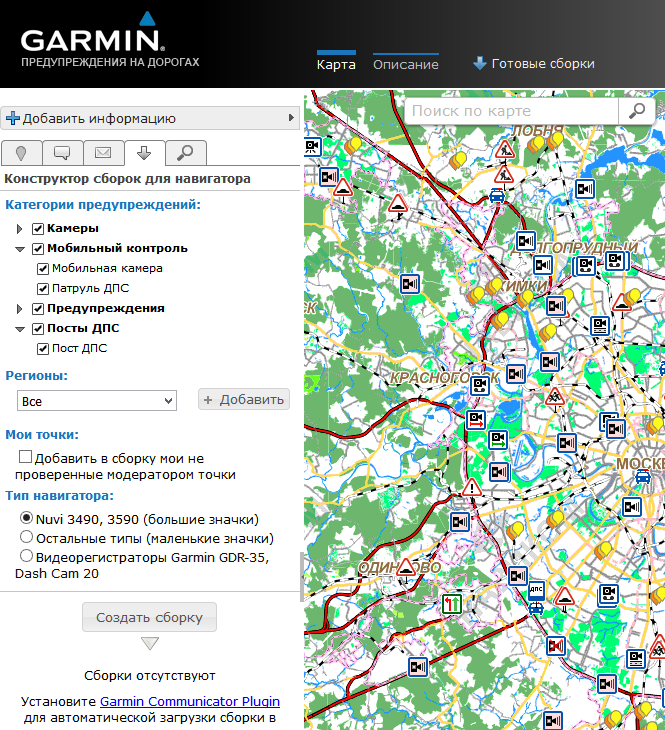Select Остальные типы (маленькие значки) radio option

(x=26, y=538)
